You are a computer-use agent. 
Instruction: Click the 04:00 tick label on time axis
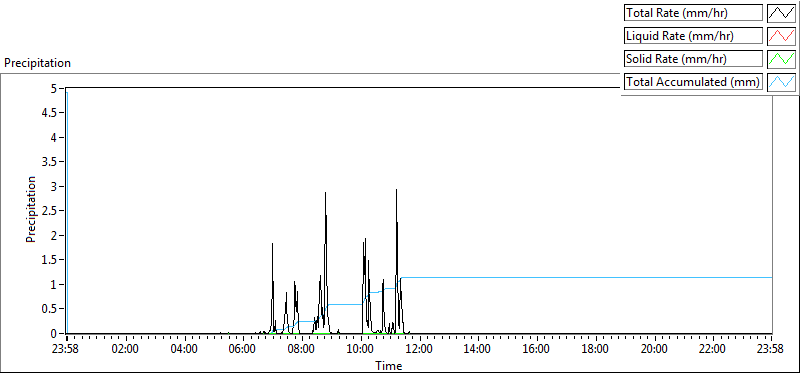point(184,350)
